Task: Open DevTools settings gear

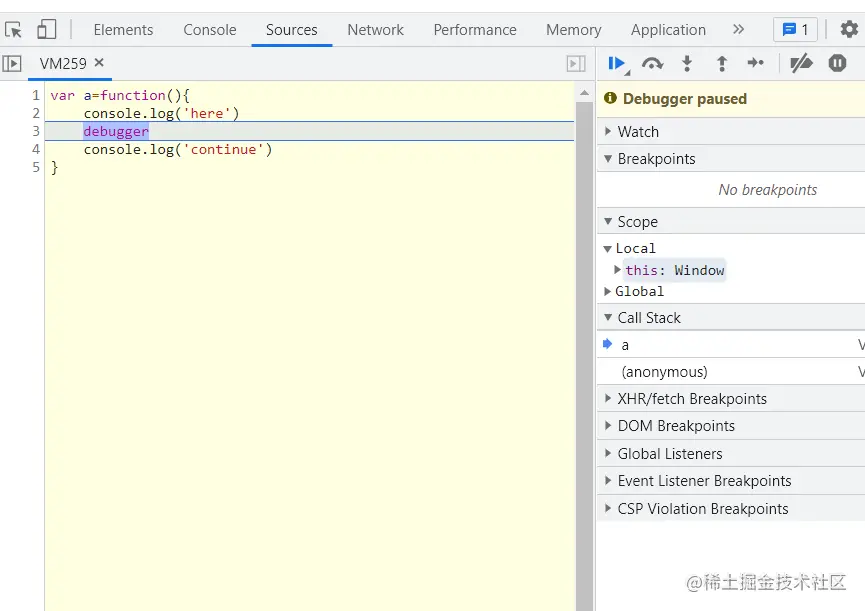Action: click(849, 30)
